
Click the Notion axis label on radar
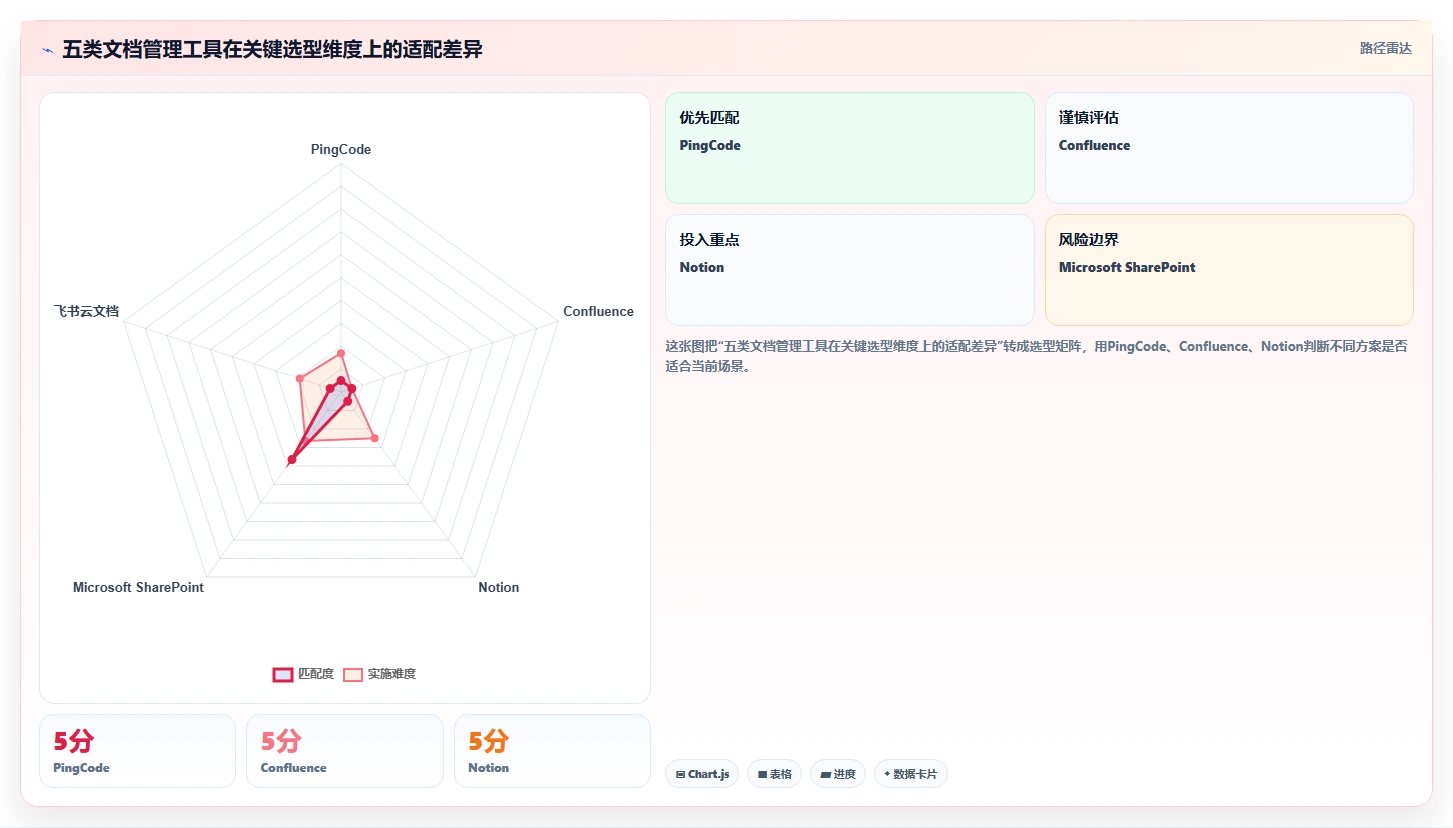point(498,587)
